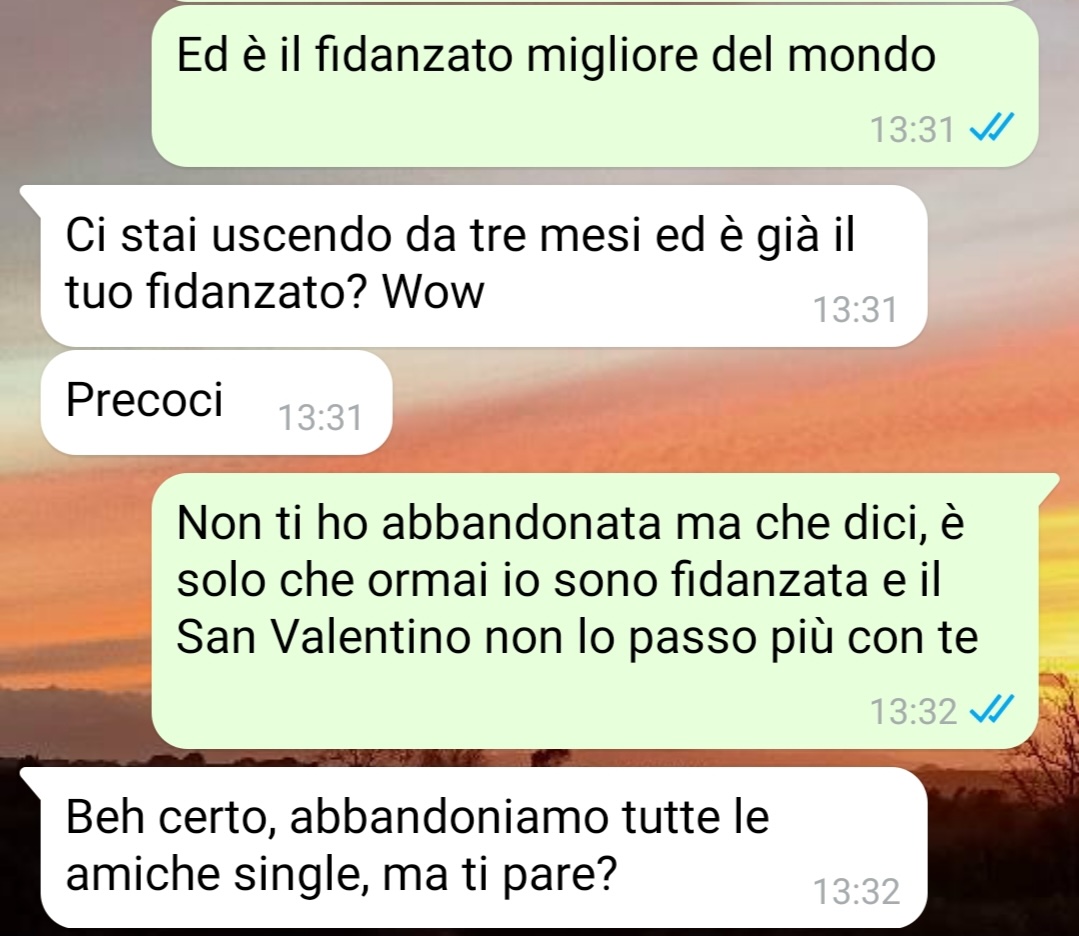Click the word "Wow" in the received message
Viewport: 1079px width, 936px height.
434,292
